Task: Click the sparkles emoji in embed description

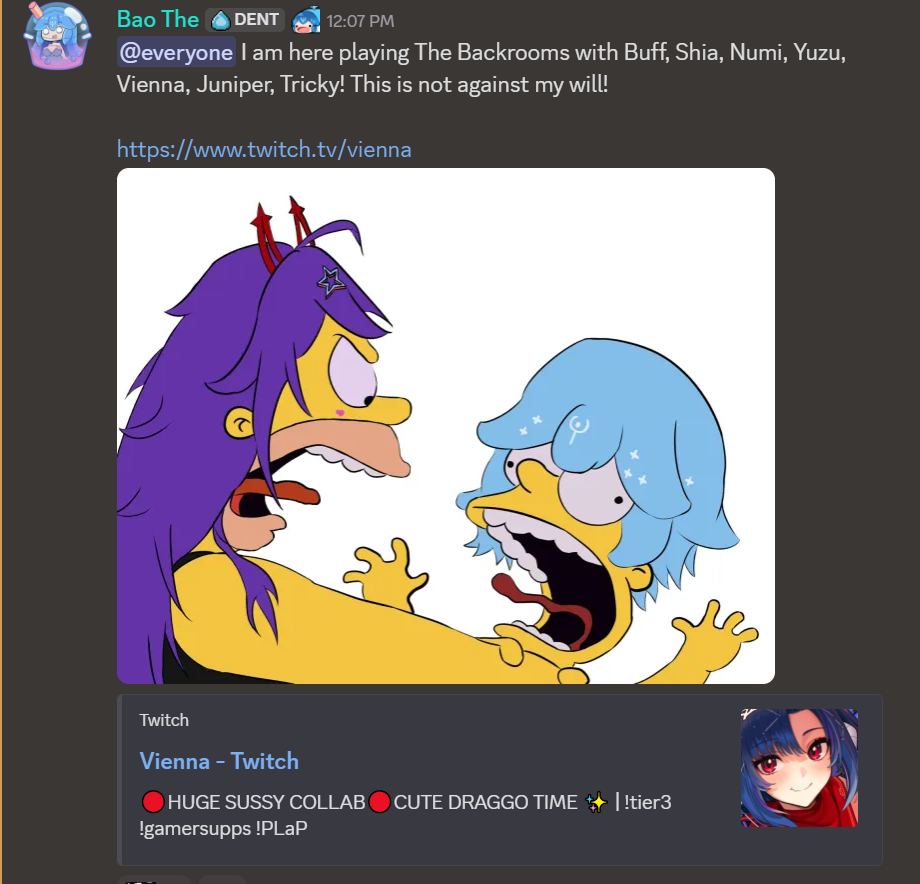Action: (597, 802)
